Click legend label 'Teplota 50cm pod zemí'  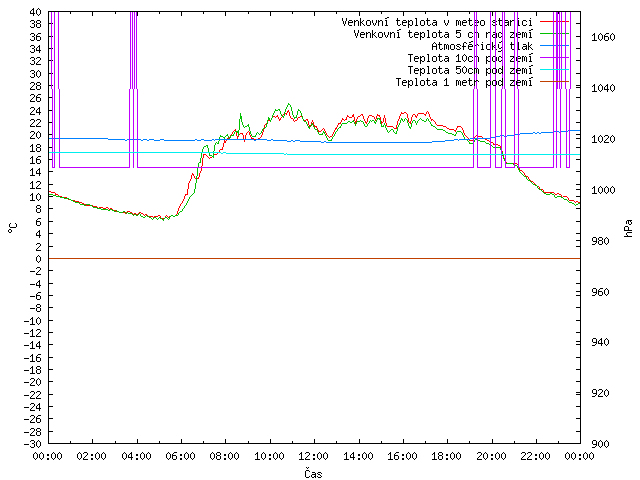point(470,70)
